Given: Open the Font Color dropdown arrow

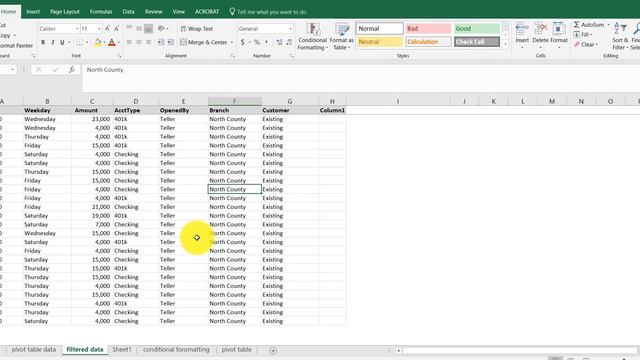Looking at the screenshot, I should (x=119, y=42).
